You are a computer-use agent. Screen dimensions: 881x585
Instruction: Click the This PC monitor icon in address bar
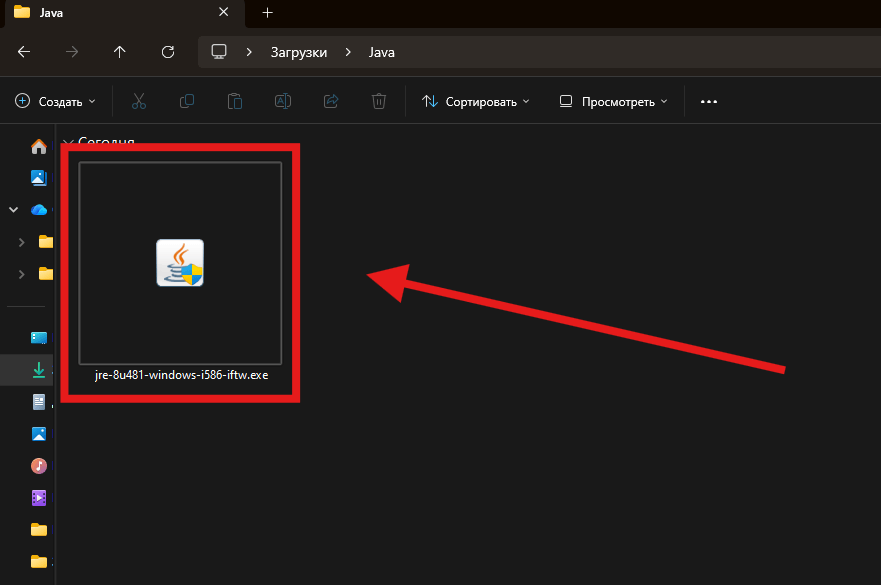point(219,52)
